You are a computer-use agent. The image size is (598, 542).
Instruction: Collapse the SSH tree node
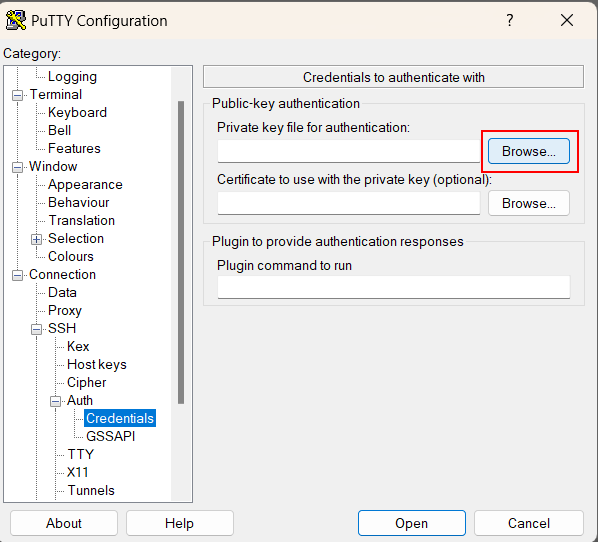coord(36,329)
